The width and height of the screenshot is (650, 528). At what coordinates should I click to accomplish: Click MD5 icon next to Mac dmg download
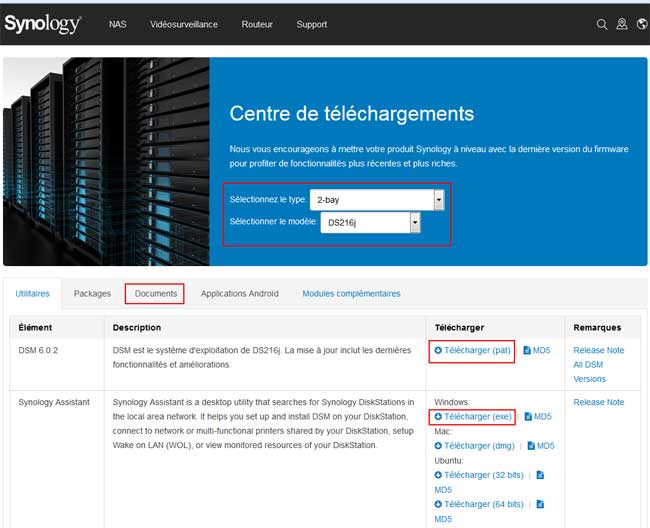531,446
